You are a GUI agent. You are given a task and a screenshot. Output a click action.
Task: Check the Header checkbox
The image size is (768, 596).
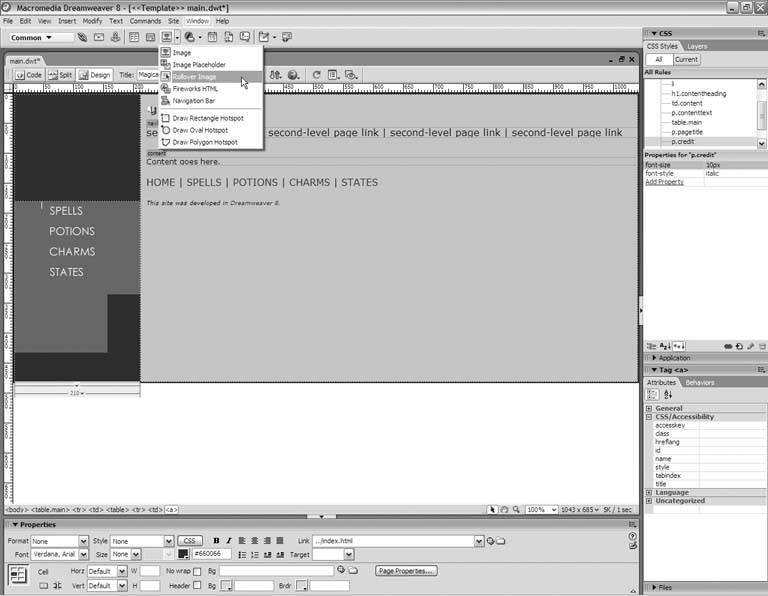tap(197, 585)
